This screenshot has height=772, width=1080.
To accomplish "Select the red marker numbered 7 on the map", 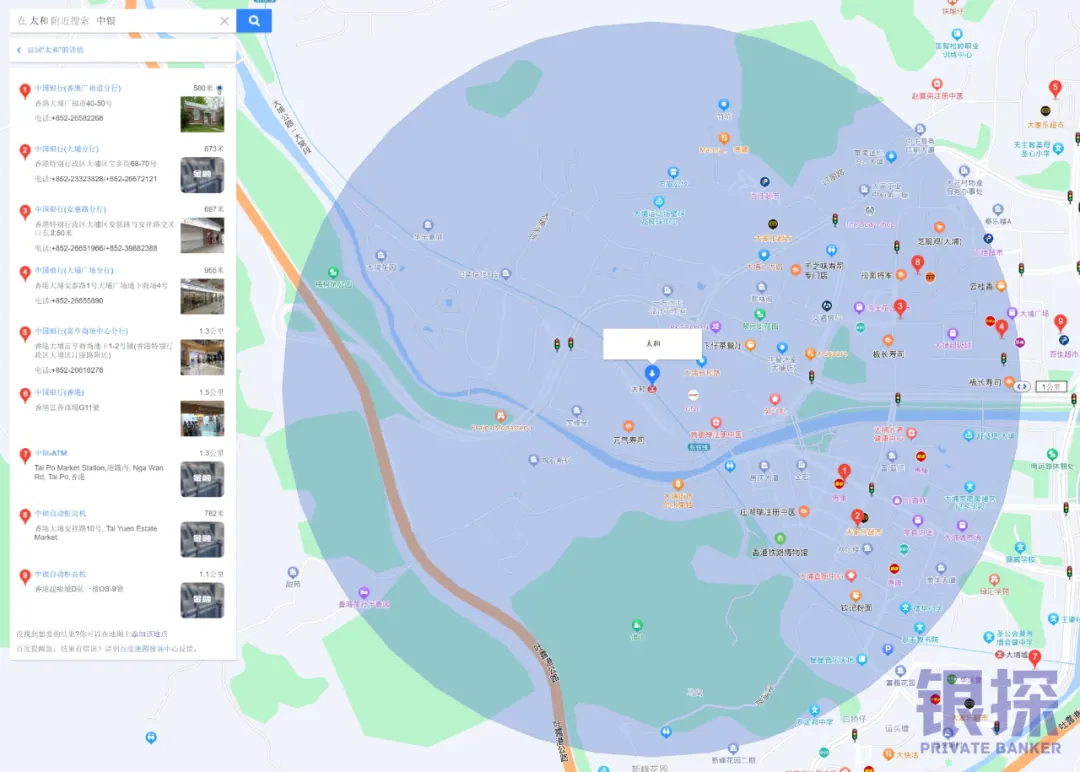I will click(x=1034, y=658).
